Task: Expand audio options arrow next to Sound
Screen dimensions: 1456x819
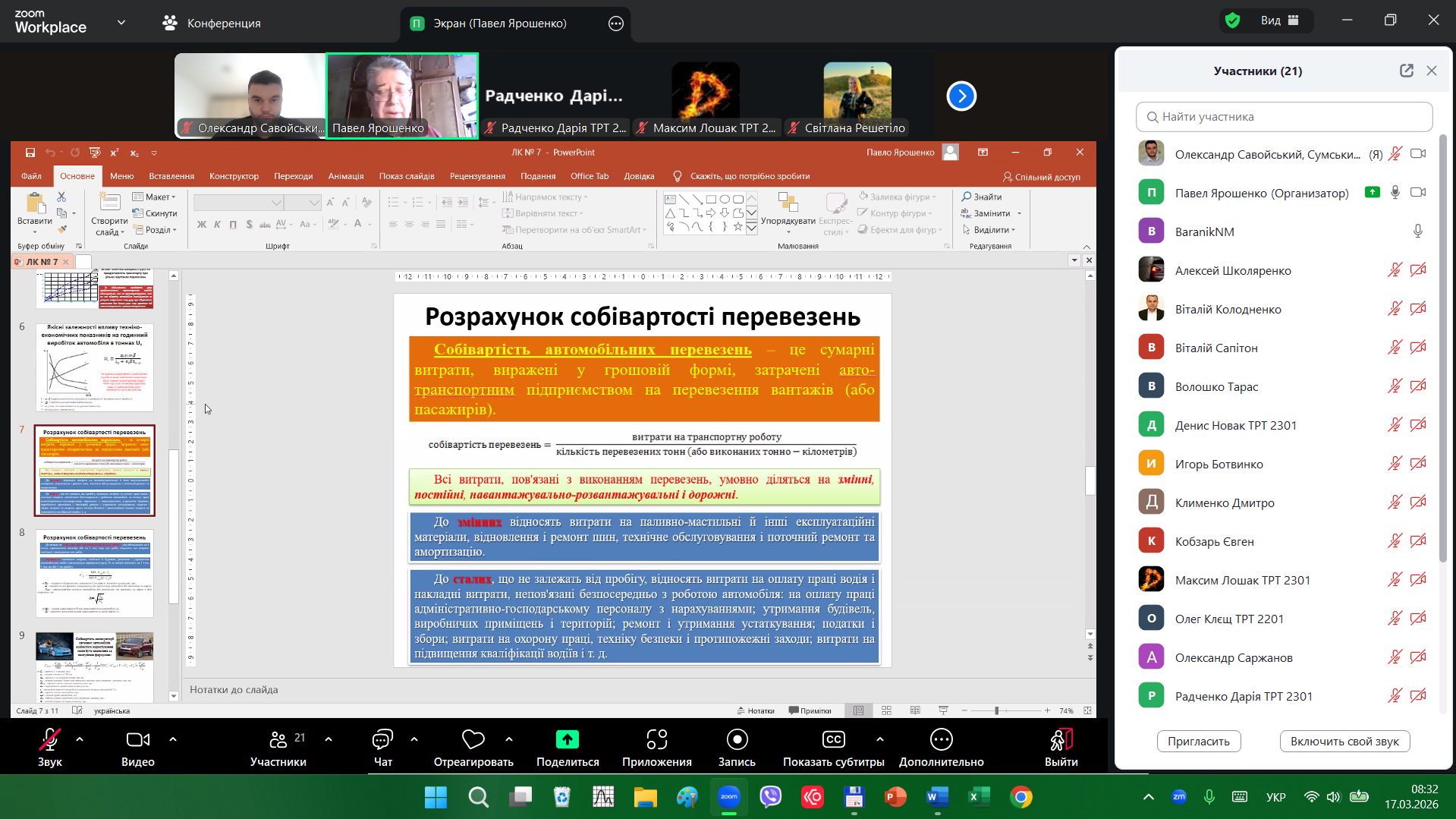Action: [80, 739]
